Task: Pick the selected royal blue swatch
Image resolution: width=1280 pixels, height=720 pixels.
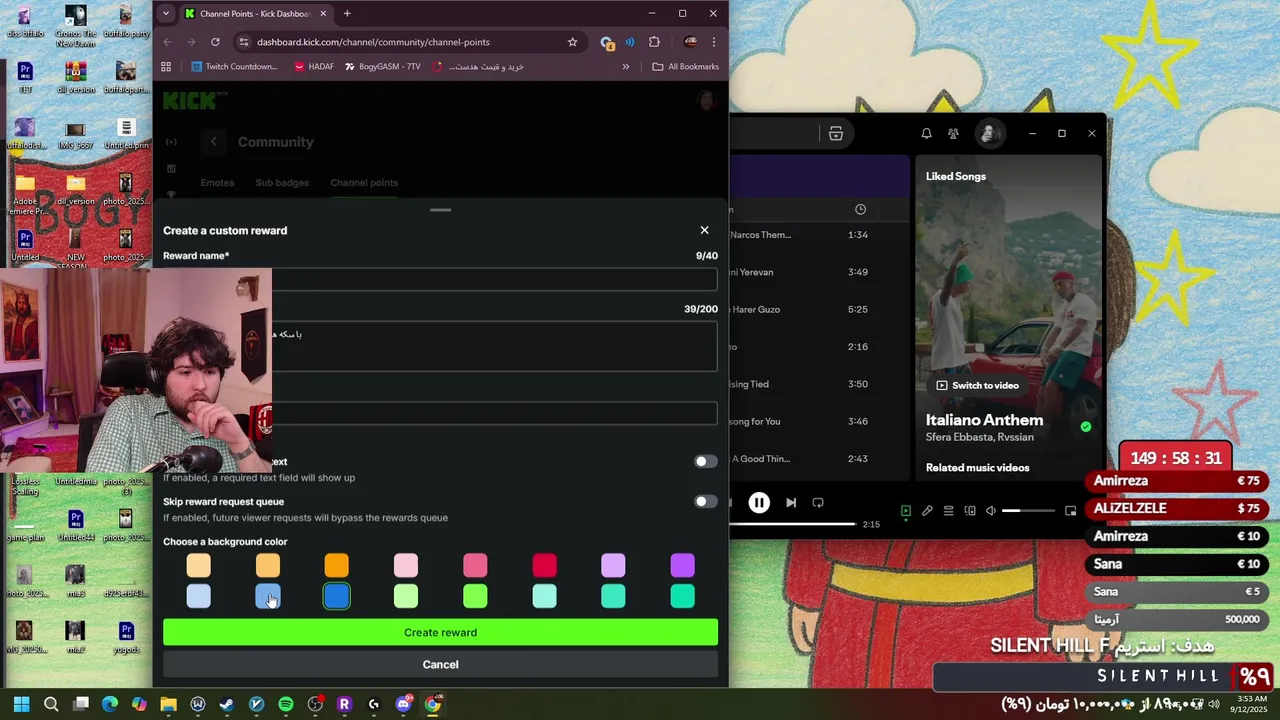Action: pos(337,596)
